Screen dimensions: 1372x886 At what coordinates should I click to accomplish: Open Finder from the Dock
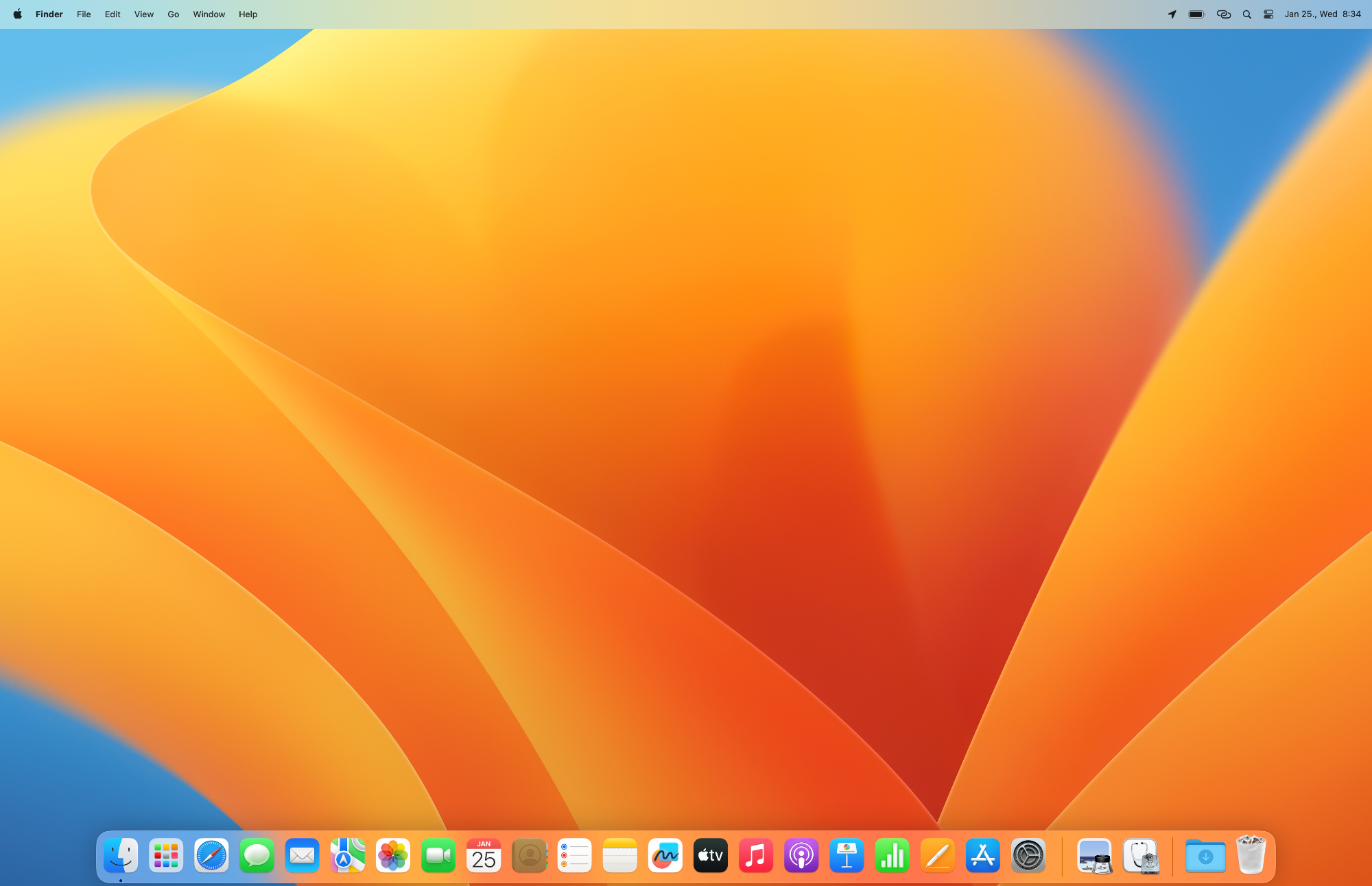(121, 855)
